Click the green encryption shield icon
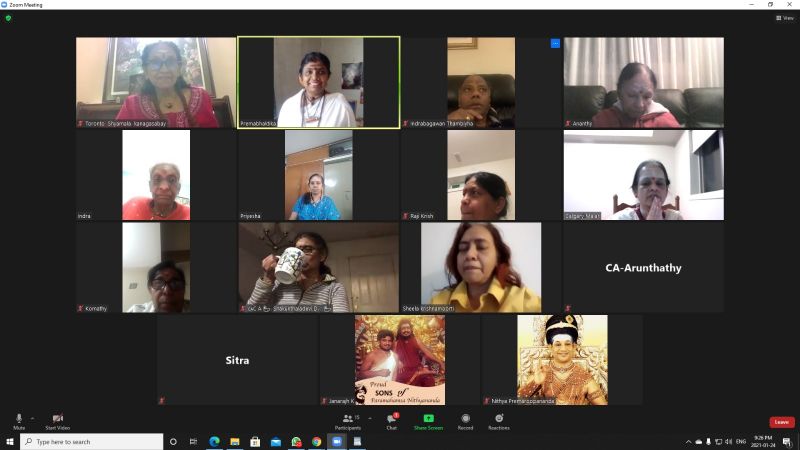The width and height of the screenshot is (800, 450). tap(9, 18)
